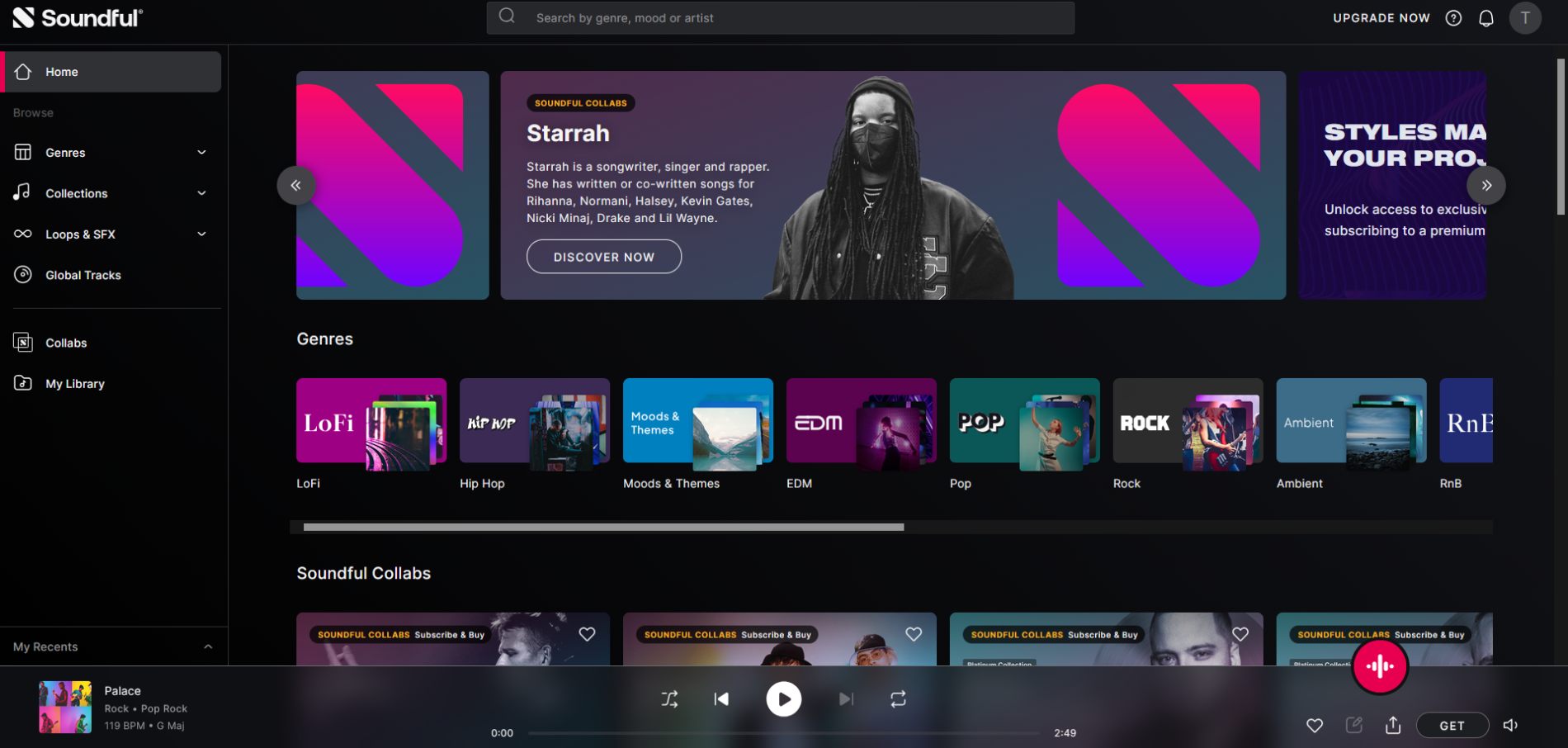Click the Genres horizontal scrollbar

point(603,527)
